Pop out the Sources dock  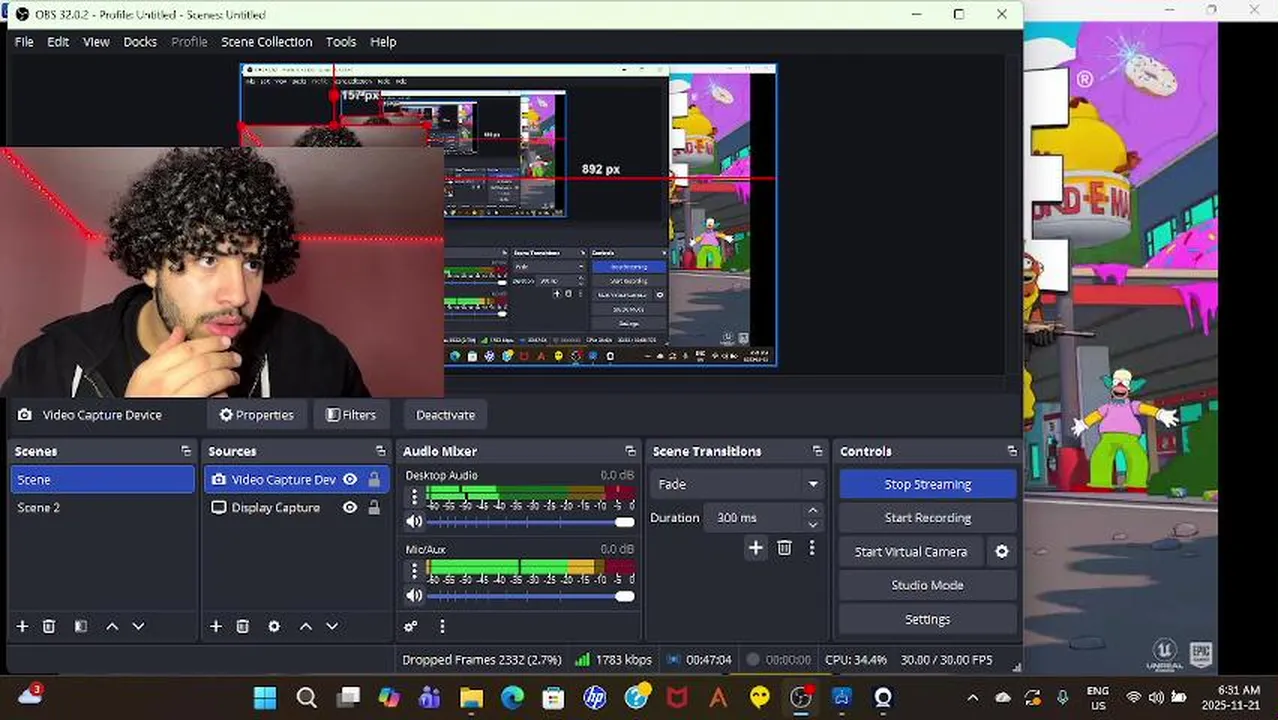pos(380,451)
